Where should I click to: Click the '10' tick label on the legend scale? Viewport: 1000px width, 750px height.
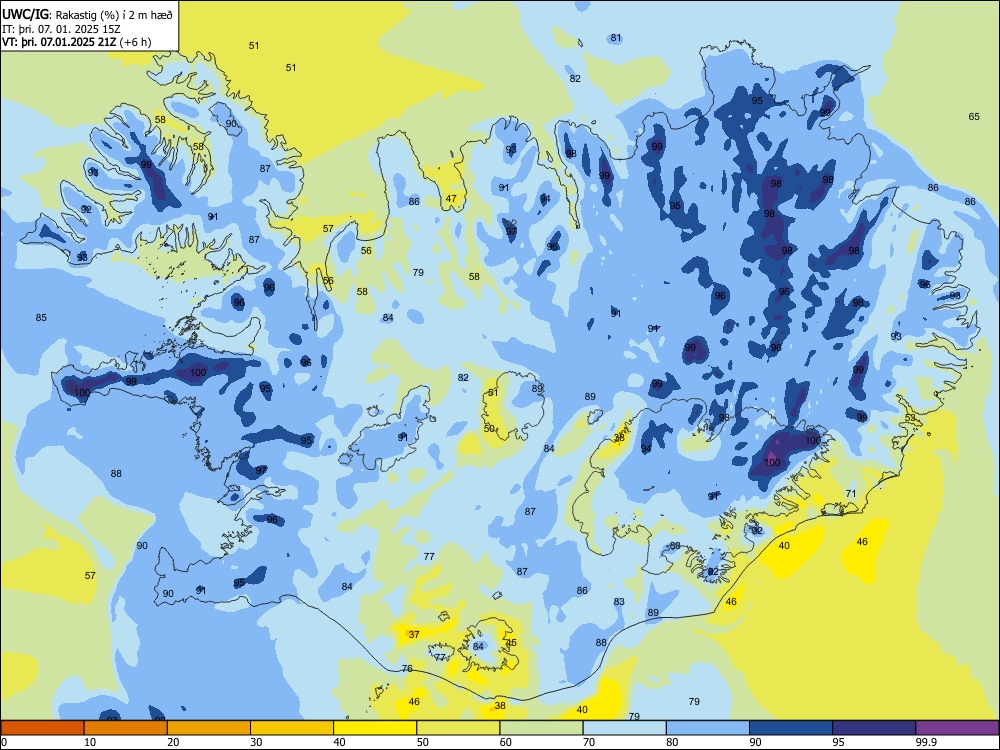(x=90, y=742)
